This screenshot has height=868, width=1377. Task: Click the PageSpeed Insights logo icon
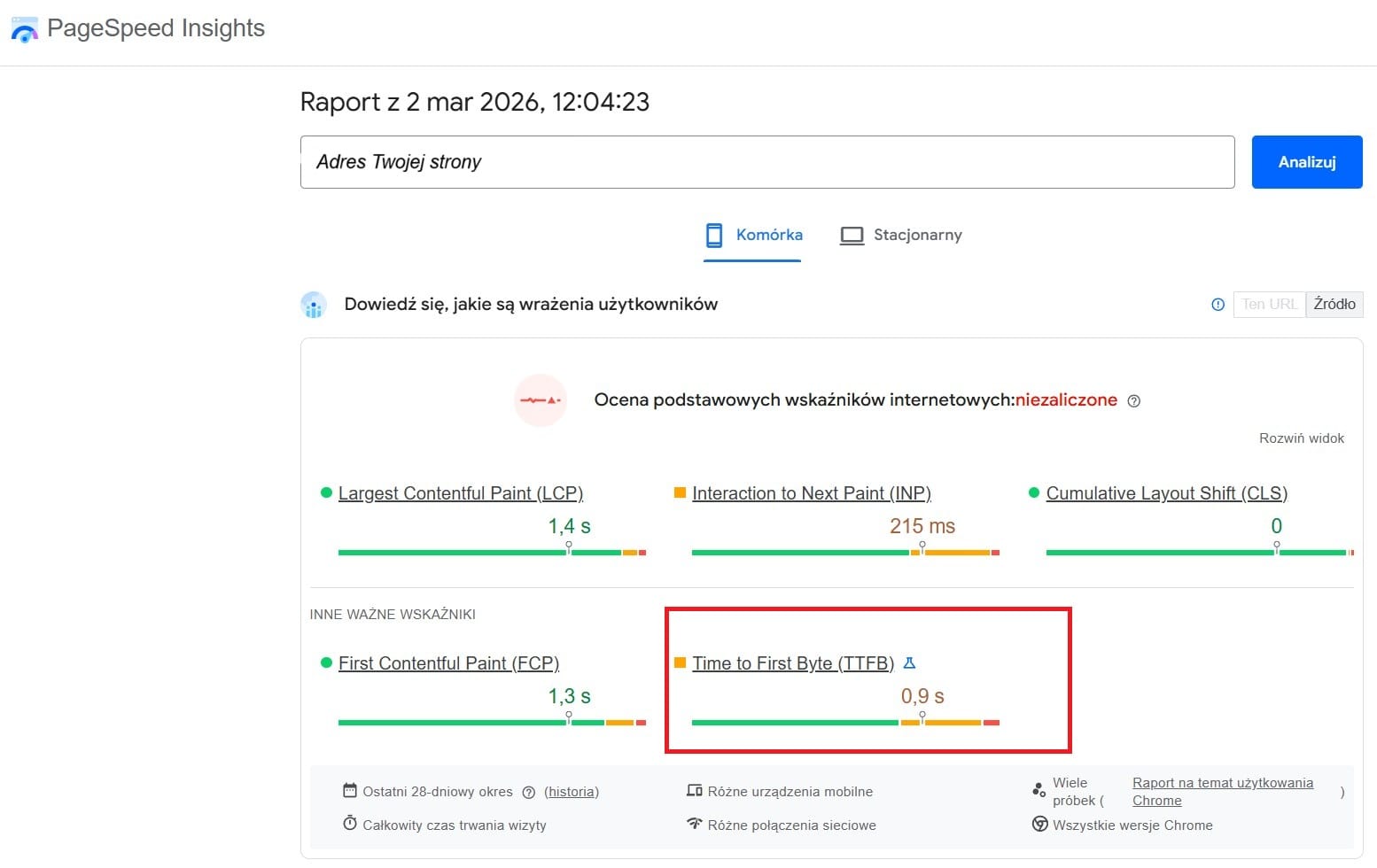tap(25, 29)
